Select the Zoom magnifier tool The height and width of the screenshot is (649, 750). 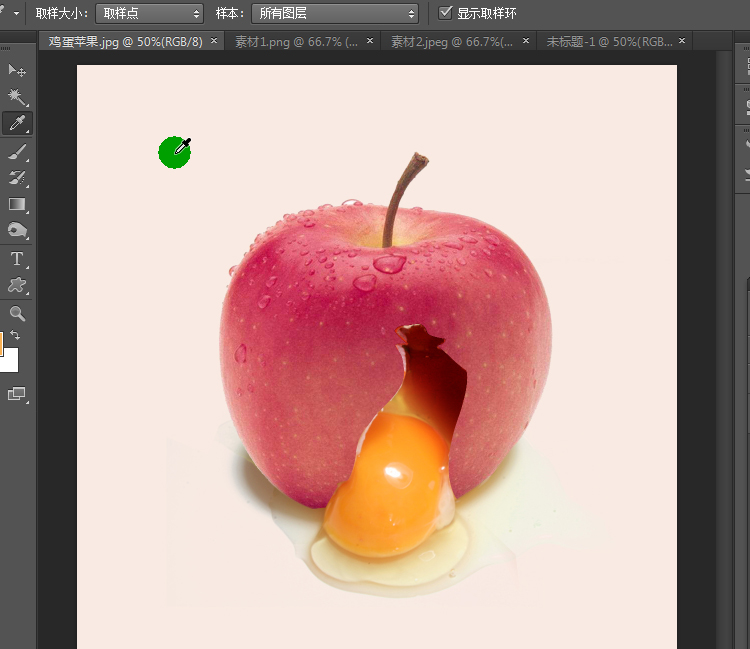click(17, 313)
